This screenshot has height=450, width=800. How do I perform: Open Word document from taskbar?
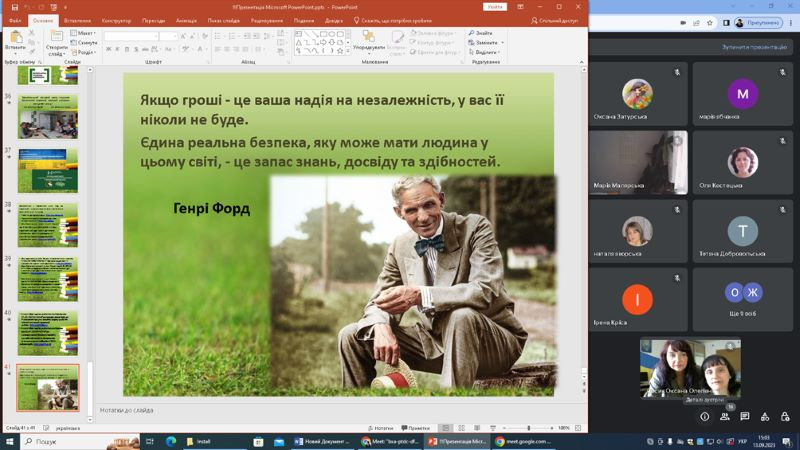coord(323,441)
